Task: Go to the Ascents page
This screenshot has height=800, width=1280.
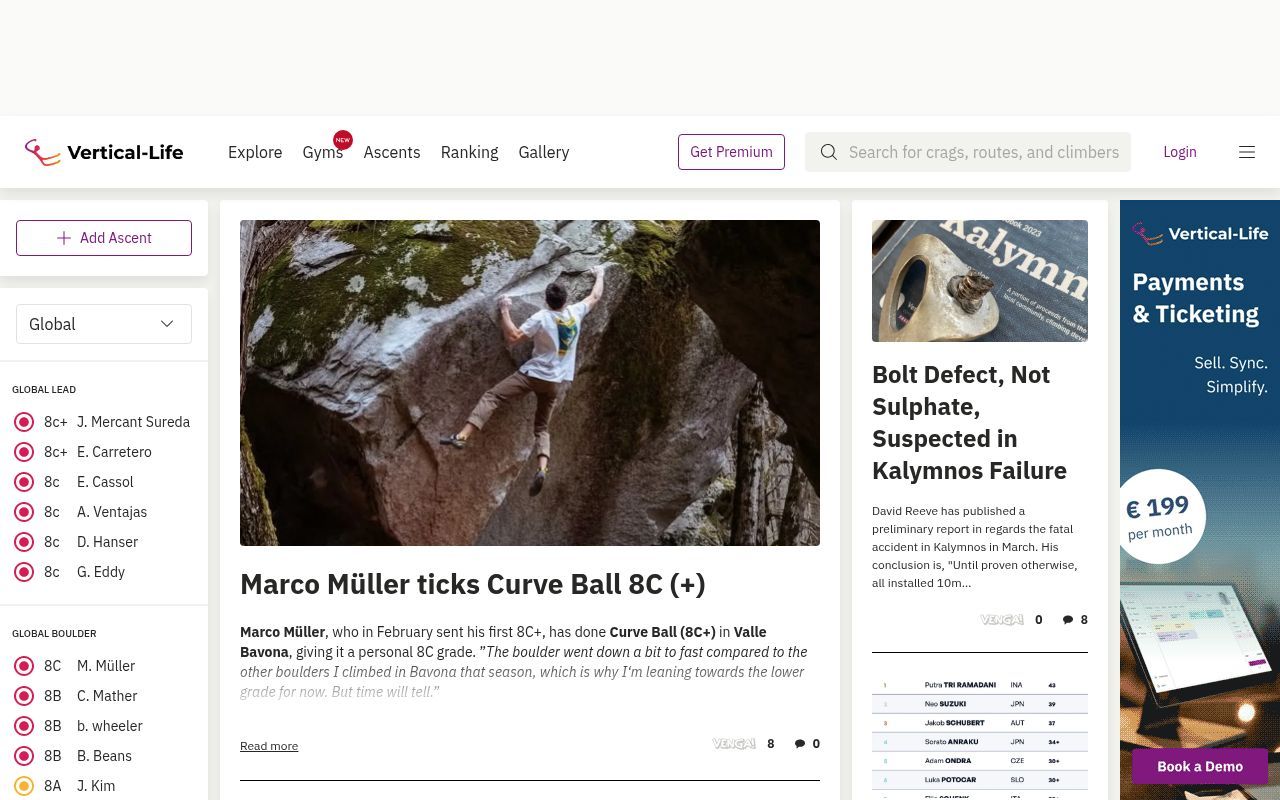Action: (x=392, y=152)
